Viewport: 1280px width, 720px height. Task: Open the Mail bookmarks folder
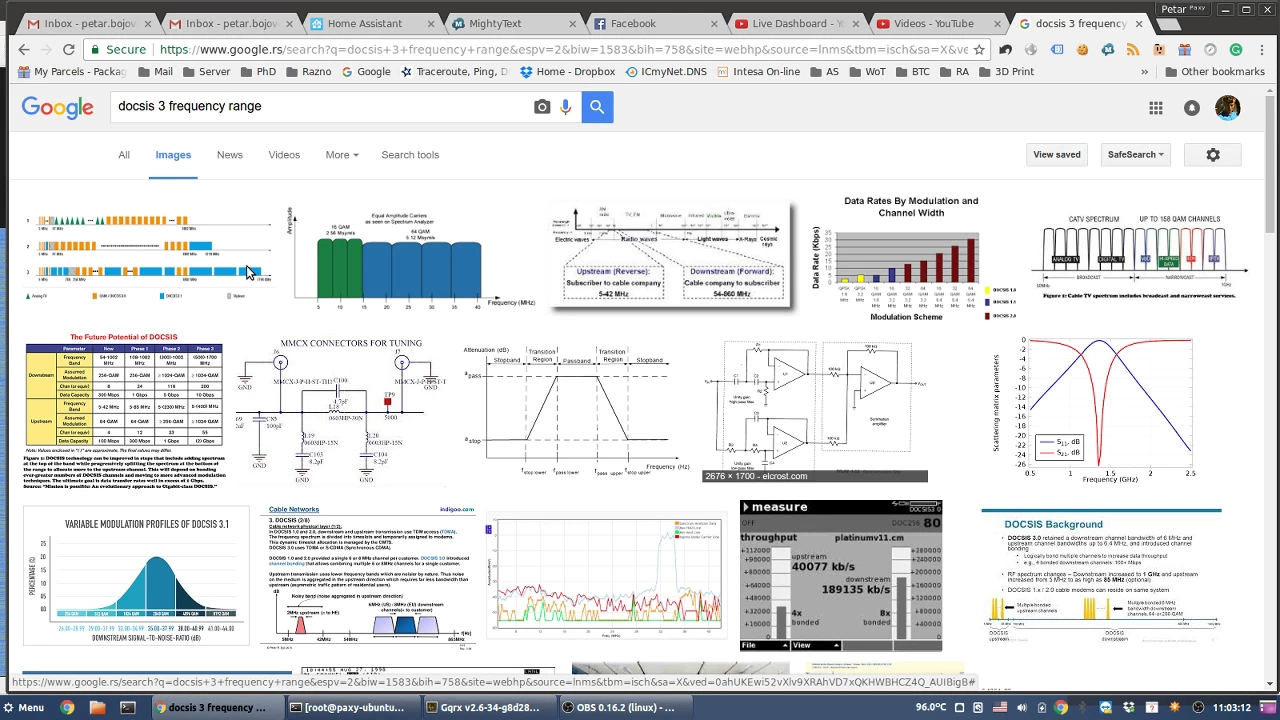click(x=155, y=72)
